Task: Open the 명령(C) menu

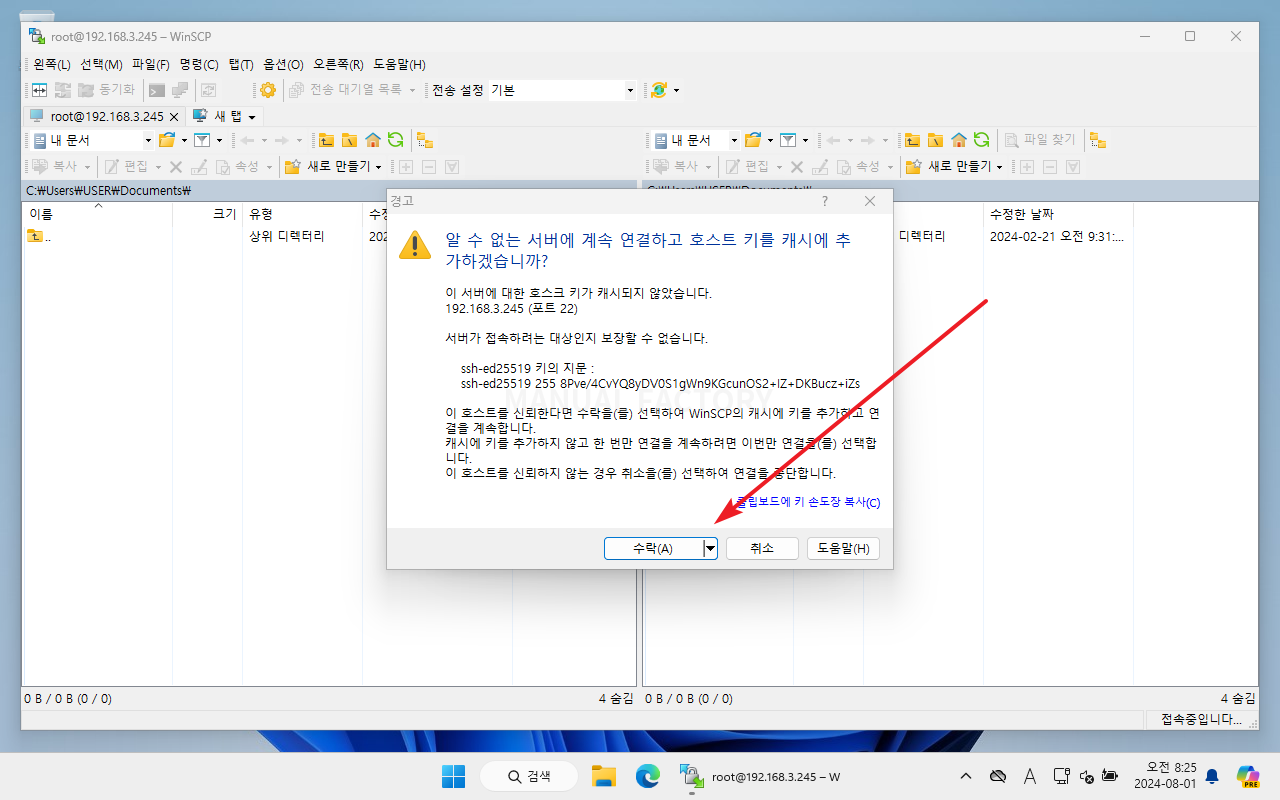Action: (x=199, y=64)
